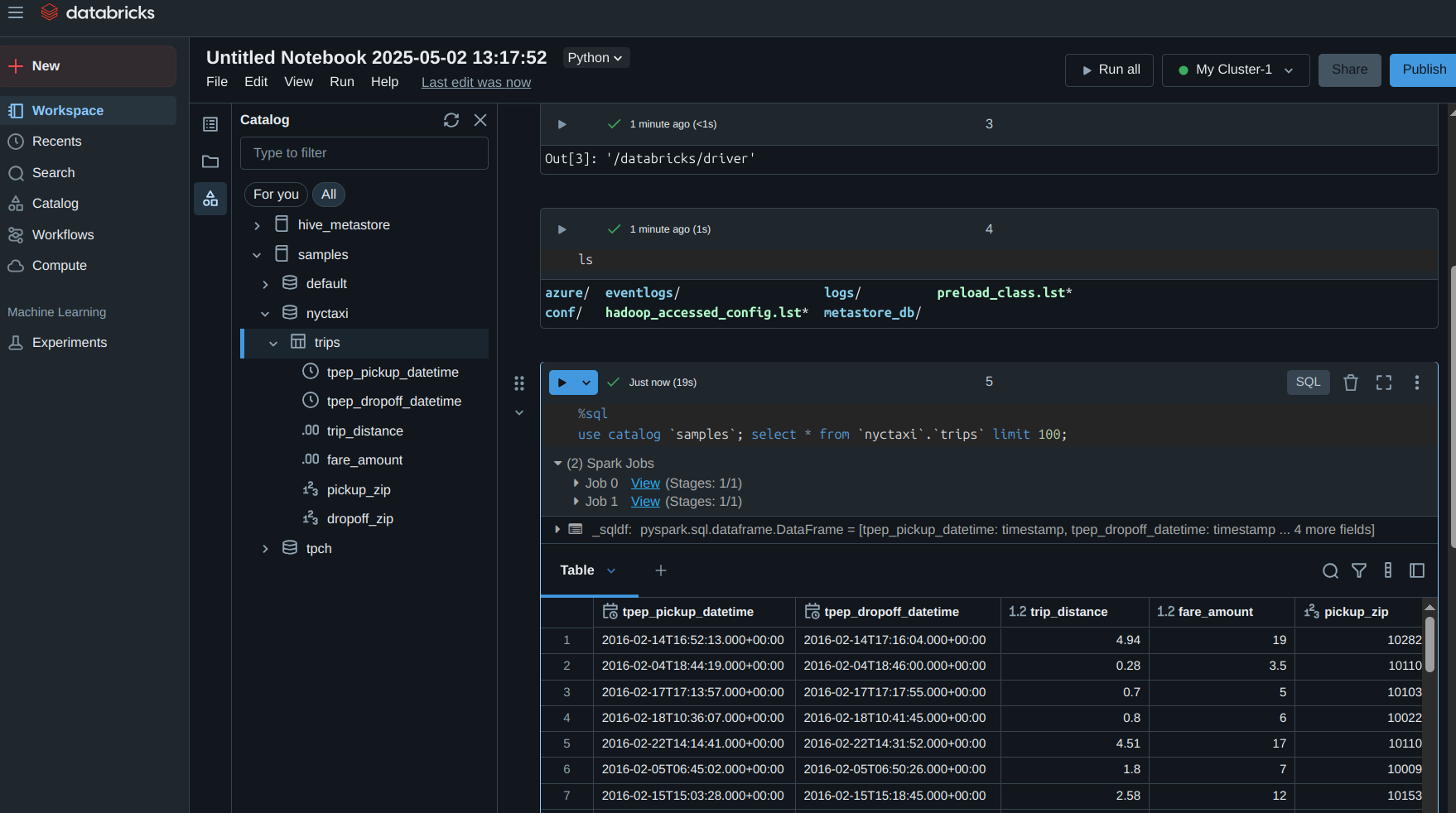This screenshot has width=1456, height=813.
Task: Collapse the nyctaxi schema
Action: click(265, 314)
